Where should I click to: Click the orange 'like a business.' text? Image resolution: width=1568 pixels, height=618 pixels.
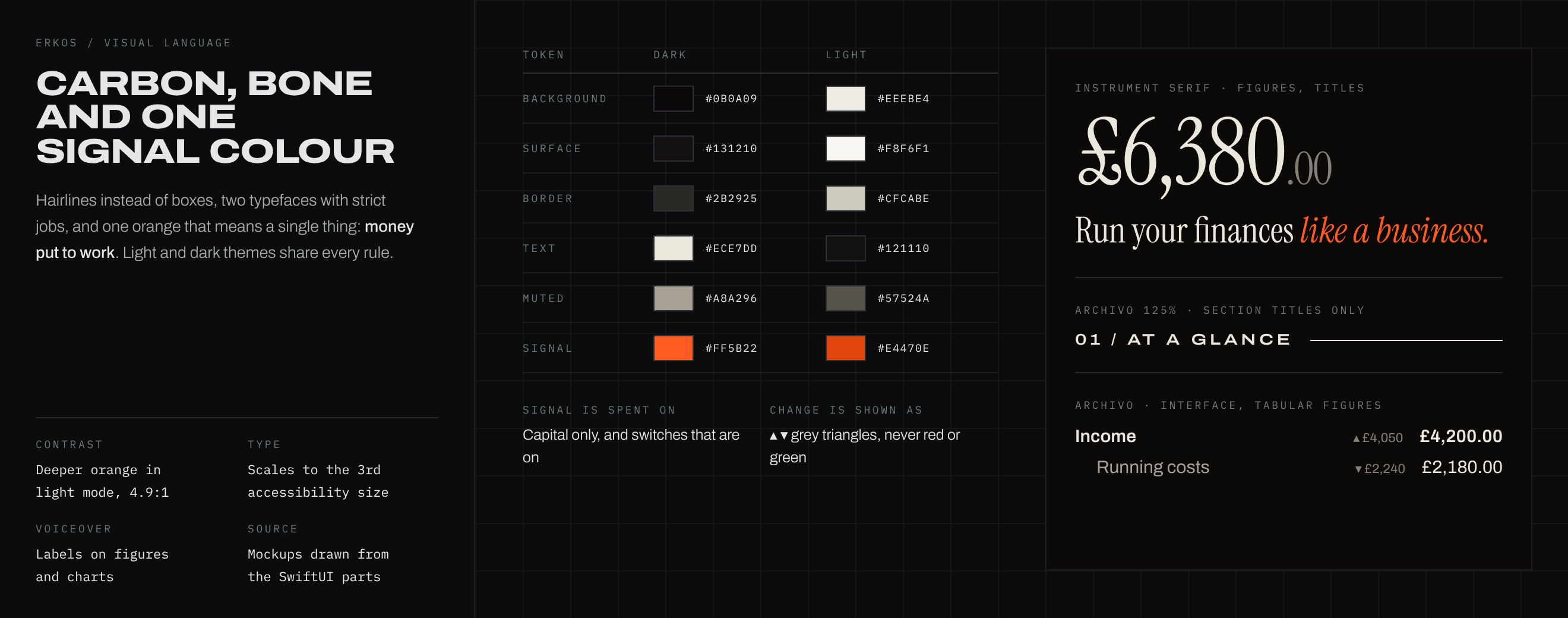click(1395, 231)
